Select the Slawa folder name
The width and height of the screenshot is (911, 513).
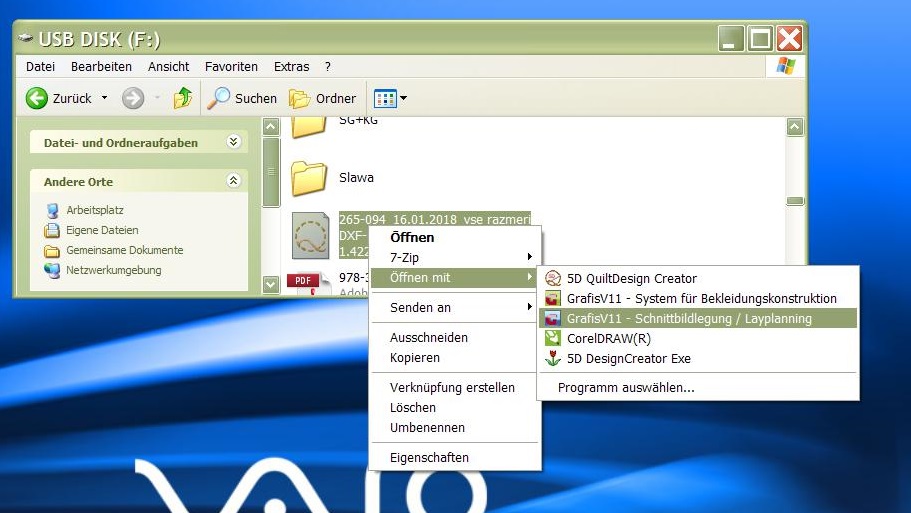pos(356,178)
